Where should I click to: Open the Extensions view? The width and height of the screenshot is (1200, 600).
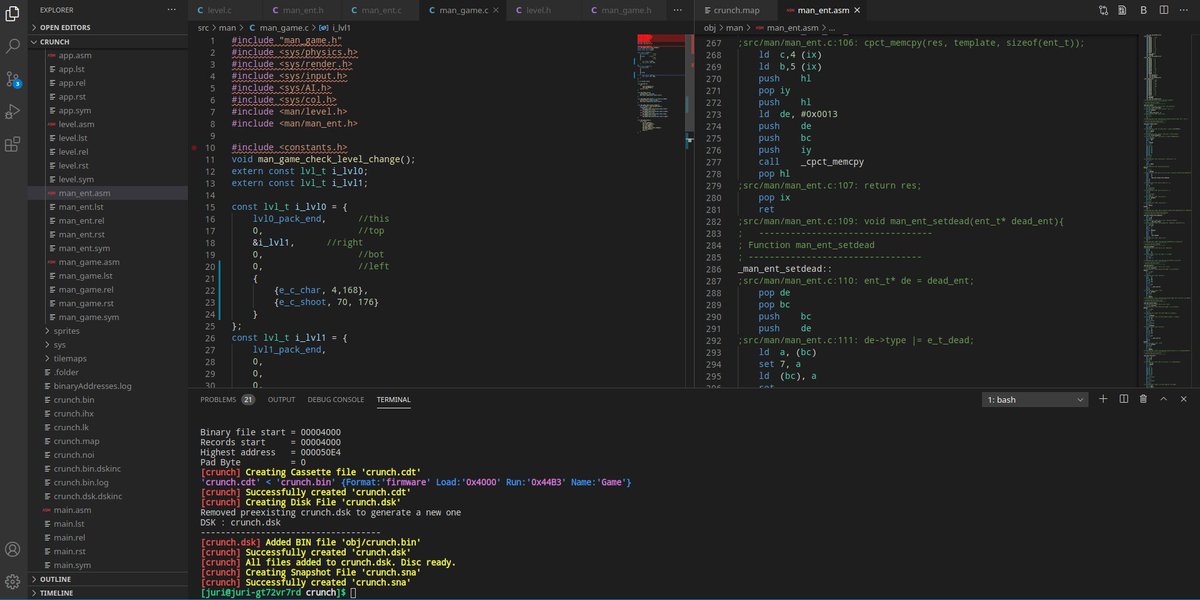13,145
